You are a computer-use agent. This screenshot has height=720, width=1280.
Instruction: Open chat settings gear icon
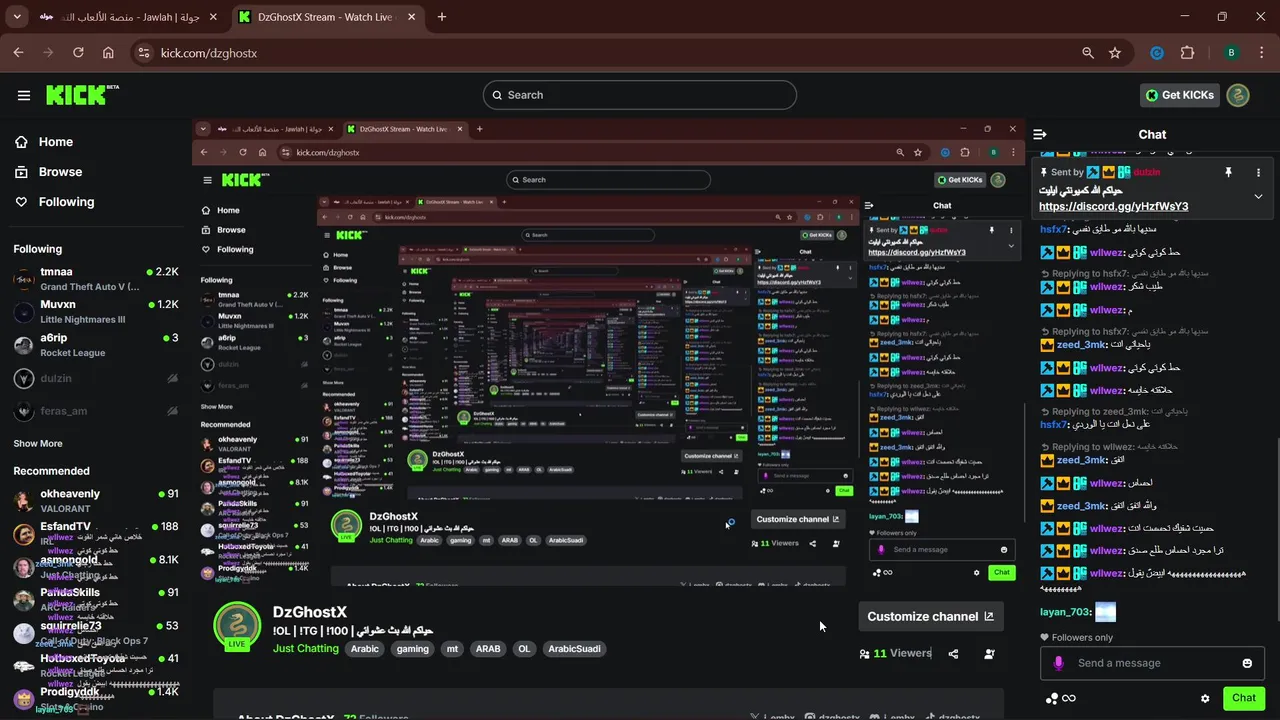point(1205,698)
